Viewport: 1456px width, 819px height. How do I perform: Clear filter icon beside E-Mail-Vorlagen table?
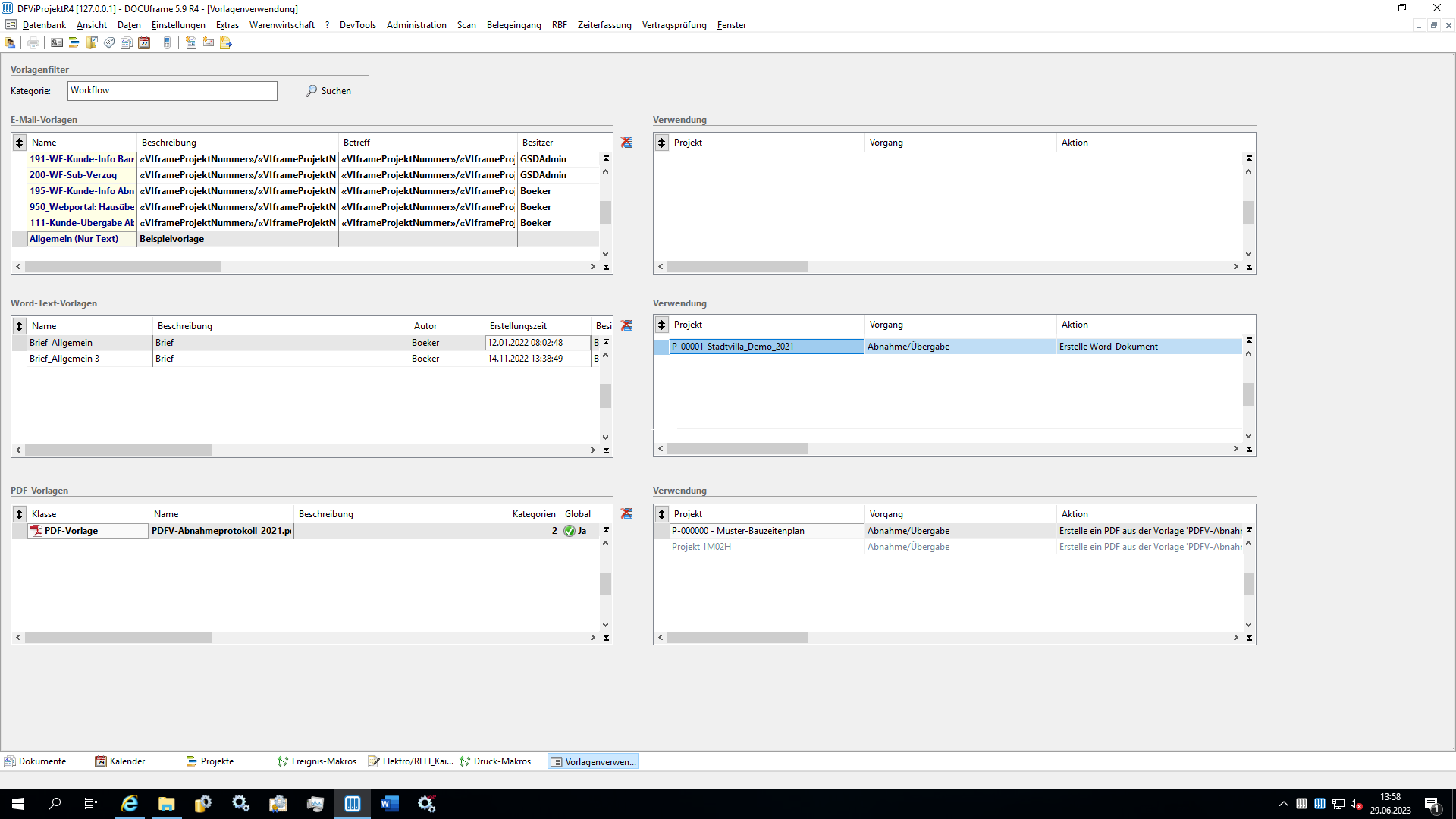627,143
